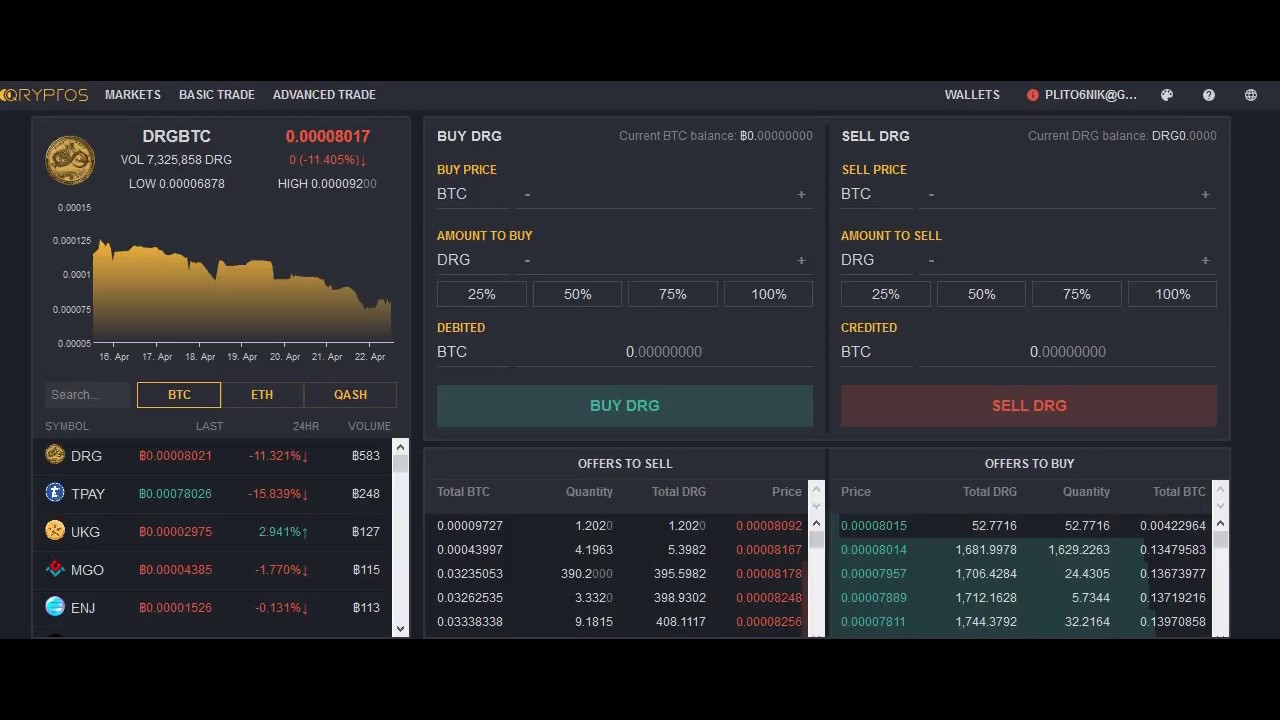This screenshot has height=720, width=1280.
Task: Click the red SELL DRG button
Action: (1029, 406)
